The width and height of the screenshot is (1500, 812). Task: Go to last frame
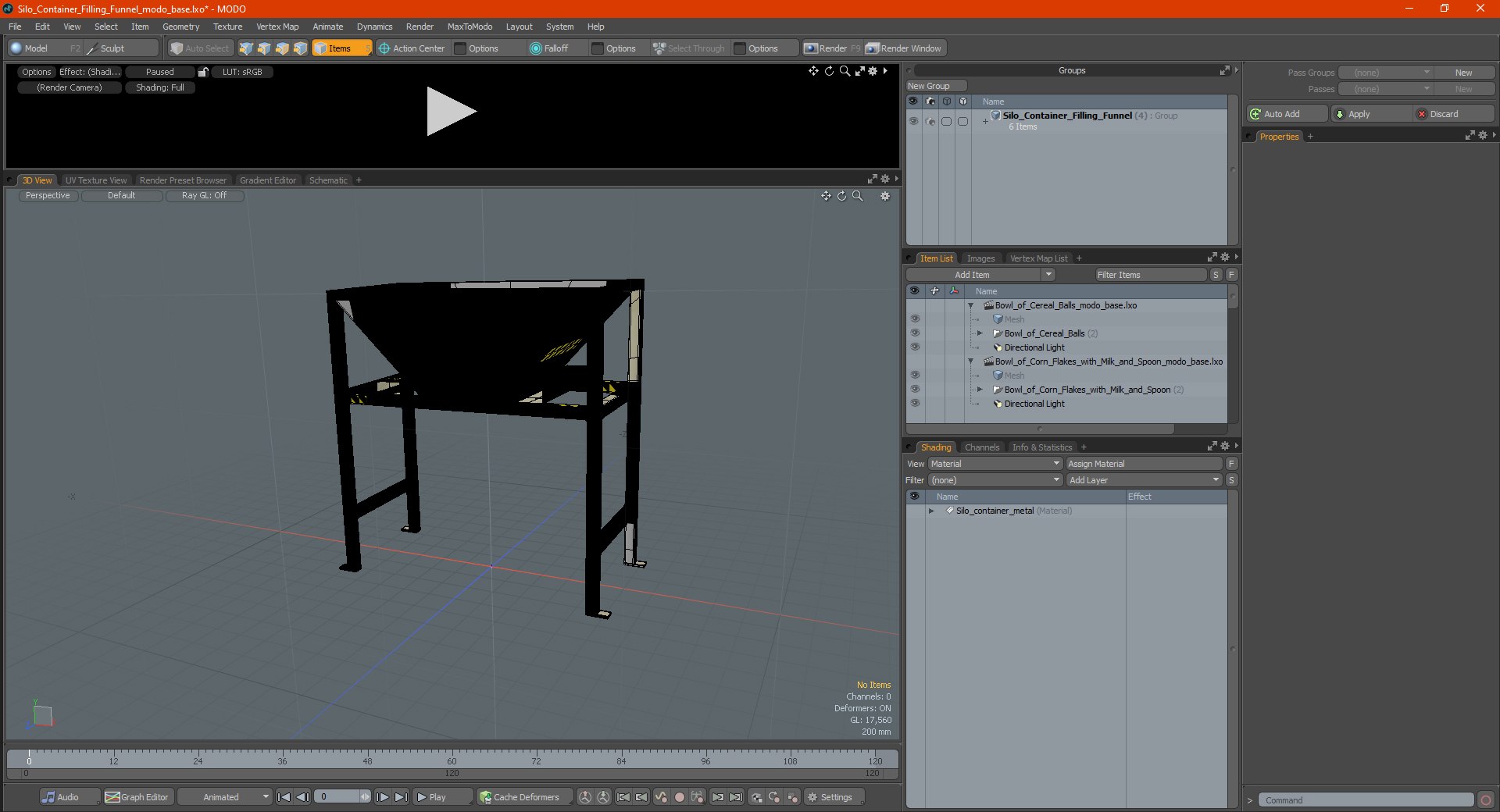pos(401,797)
